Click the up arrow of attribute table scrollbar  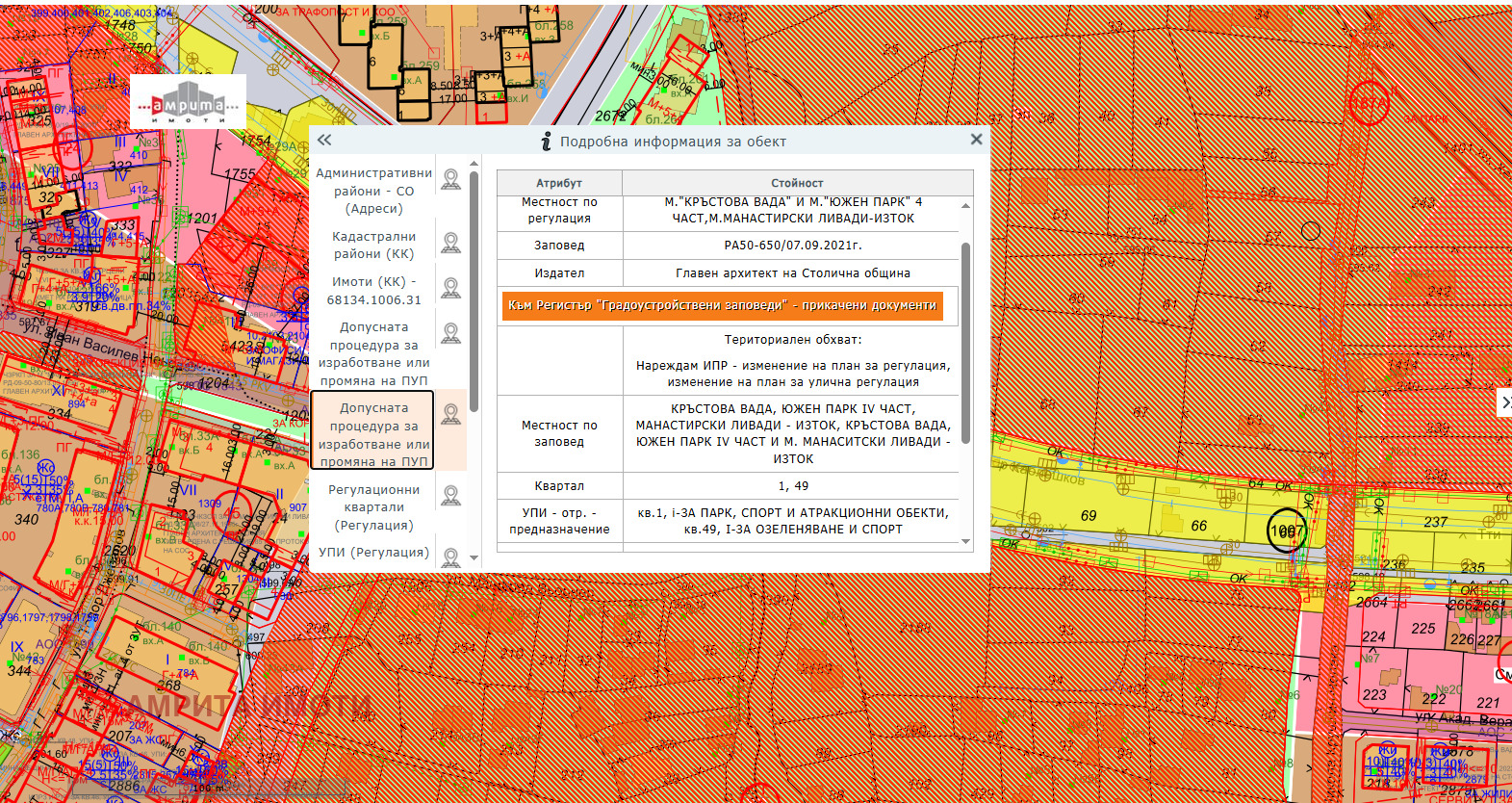pyautogui.click(x=965, y=206)
